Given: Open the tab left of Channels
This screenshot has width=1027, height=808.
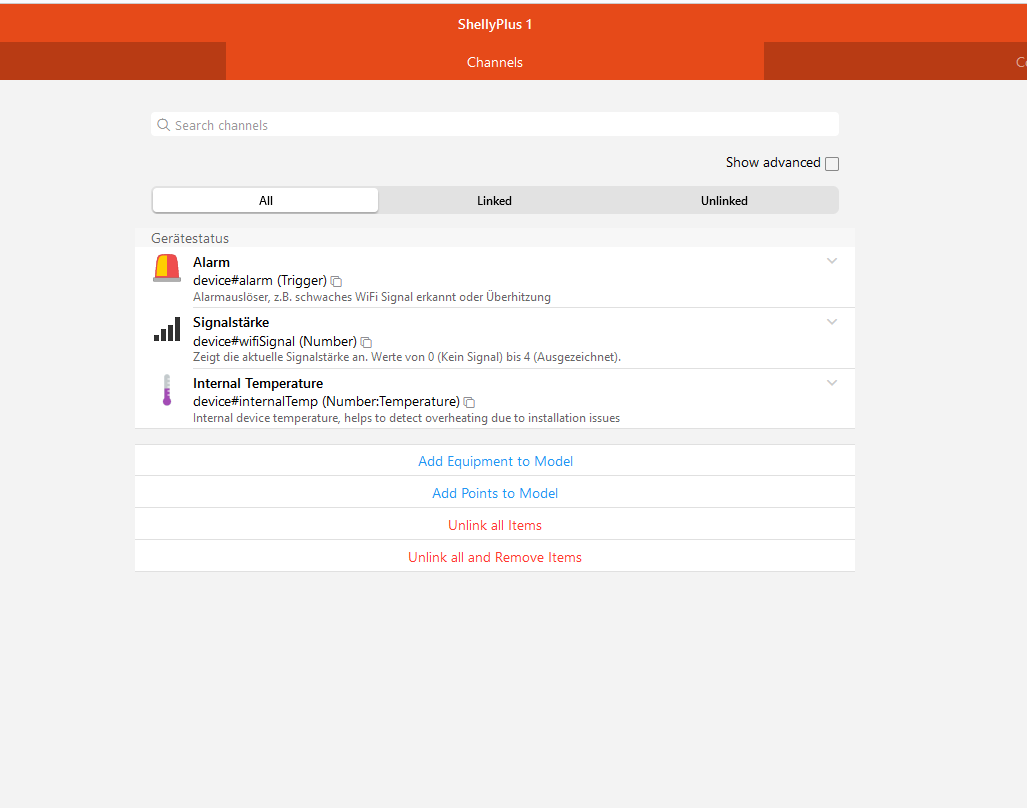Looking at the screenshot, I should (x=113, y=62).
